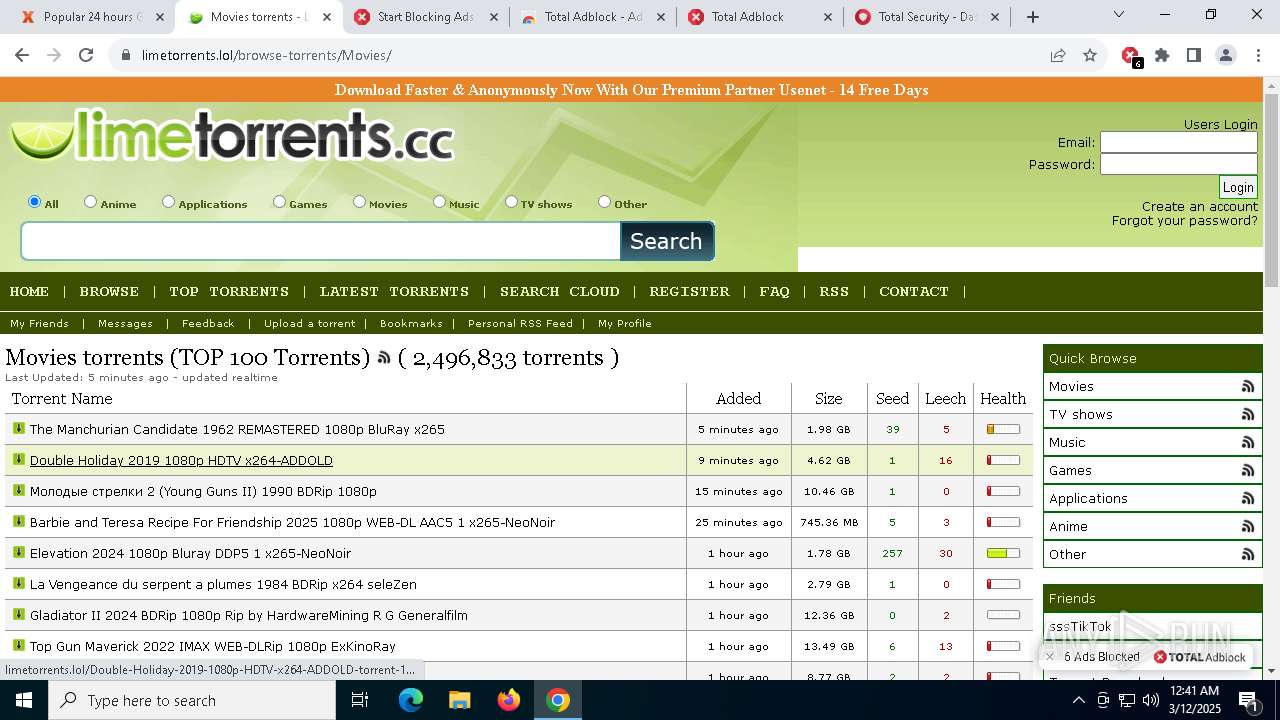Click the download arrow icon beside Manchurian Candidate torrent
Viewport: 1280px width, 720px height.
18,429
